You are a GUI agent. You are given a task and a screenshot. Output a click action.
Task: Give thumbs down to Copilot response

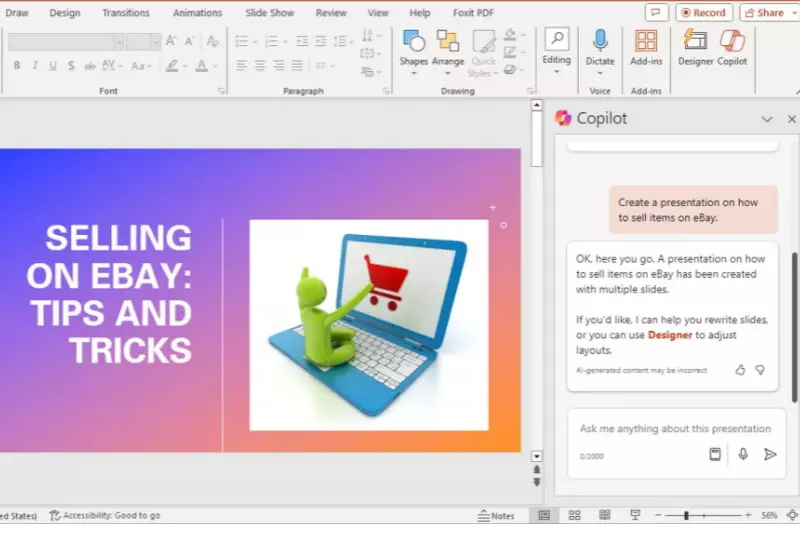pos(760,370)
